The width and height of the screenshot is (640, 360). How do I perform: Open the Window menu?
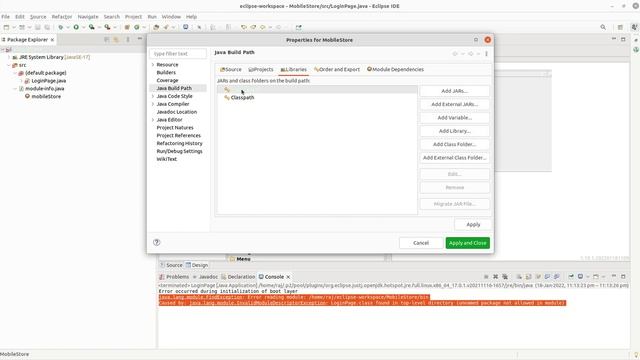(x=171, y=17)
